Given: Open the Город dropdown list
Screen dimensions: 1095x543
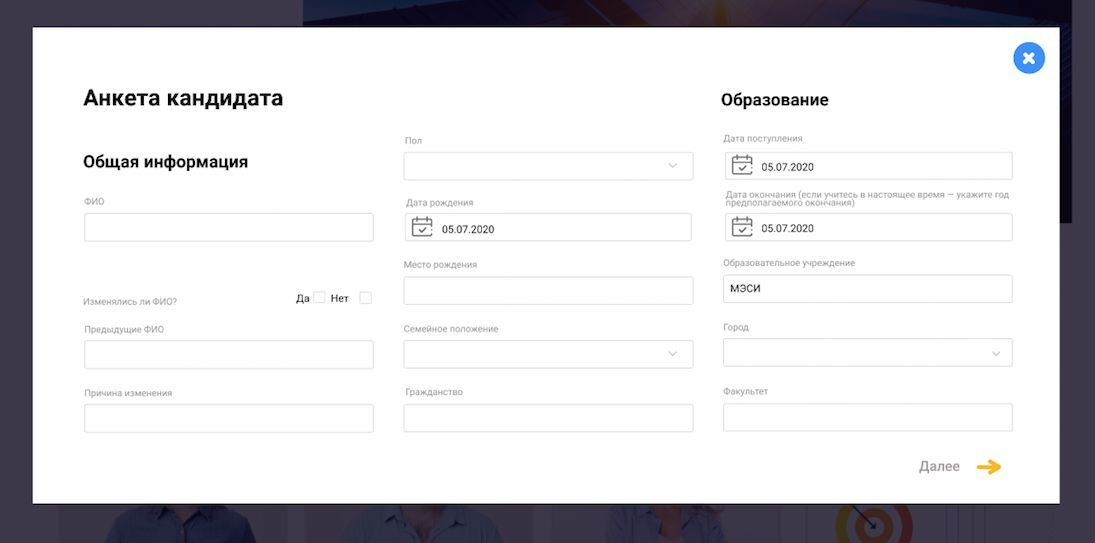Looking at the screenshot, I should click(x=867, y=353).
